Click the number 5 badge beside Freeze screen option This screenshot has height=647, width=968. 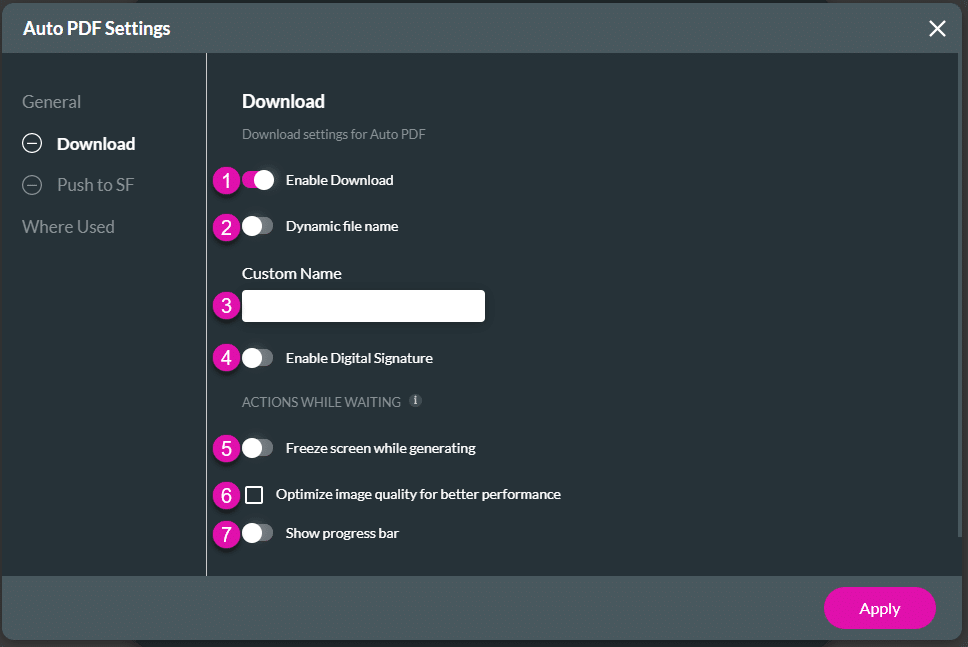pyautogui.click(x=226, y=449)
